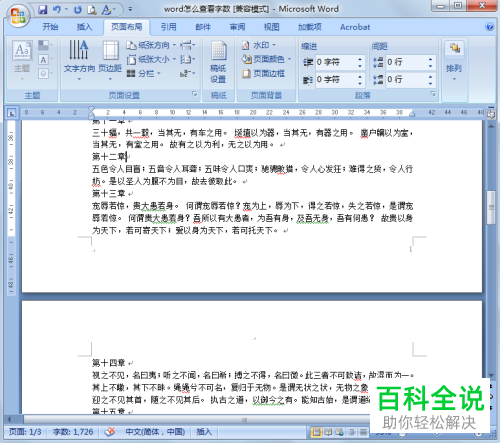Image resolution: width=500 pixels, height=443 pixels.
Task: Open theme effects dropdown
Action: click(x=45, y=73)
